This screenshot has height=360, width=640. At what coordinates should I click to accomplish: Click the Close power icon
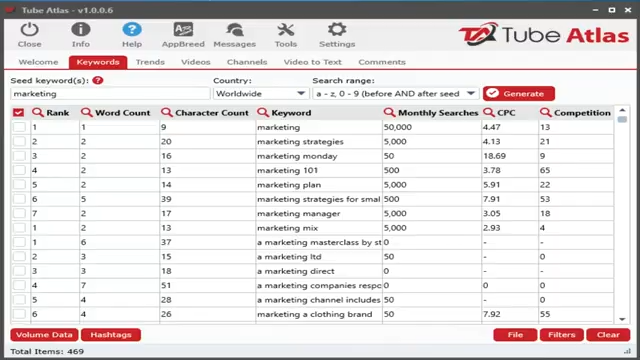coord(29,30)
